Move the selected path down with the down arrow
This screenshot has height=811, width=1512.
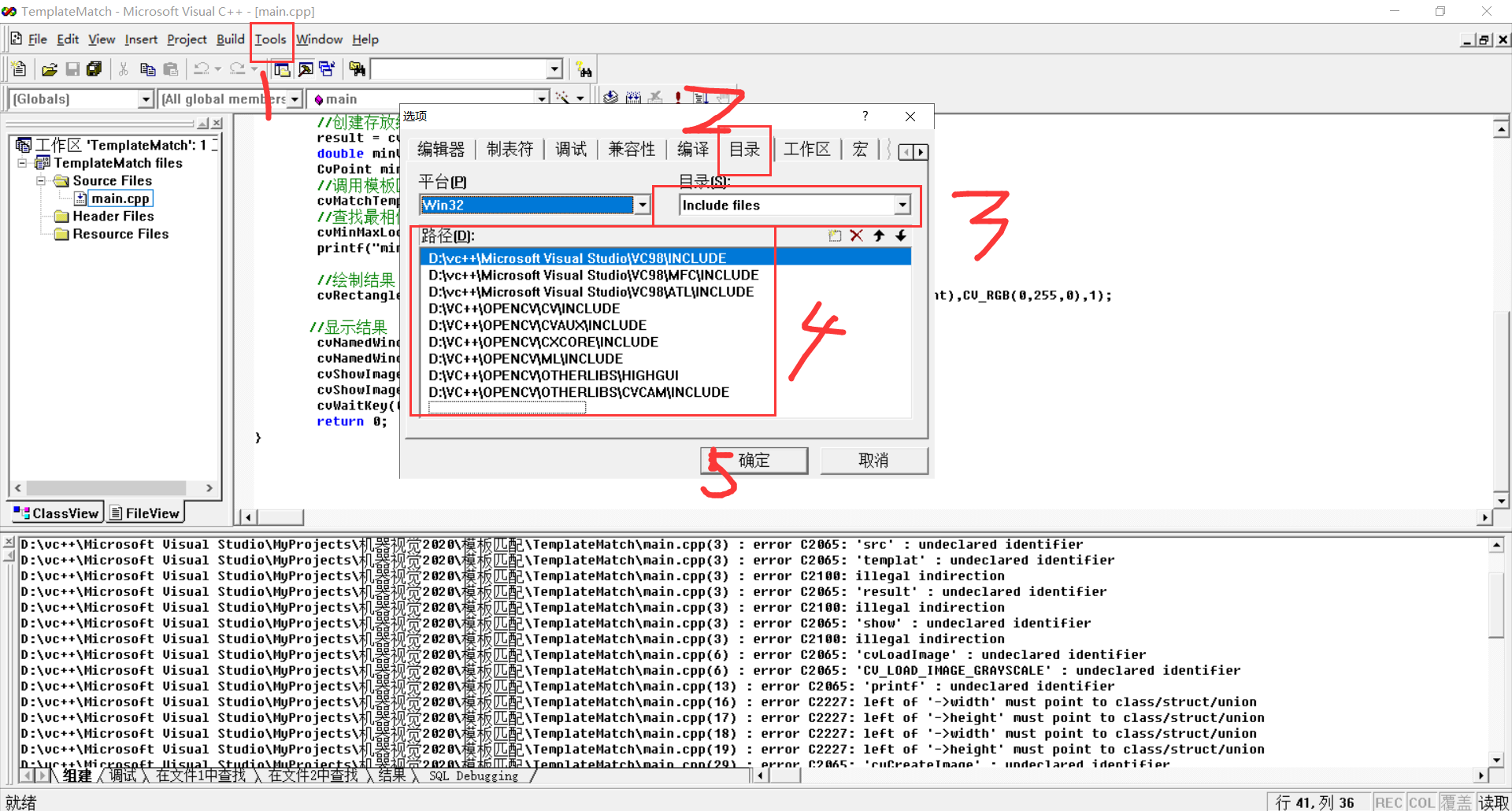pyautogui.click(x=901, y=235)
